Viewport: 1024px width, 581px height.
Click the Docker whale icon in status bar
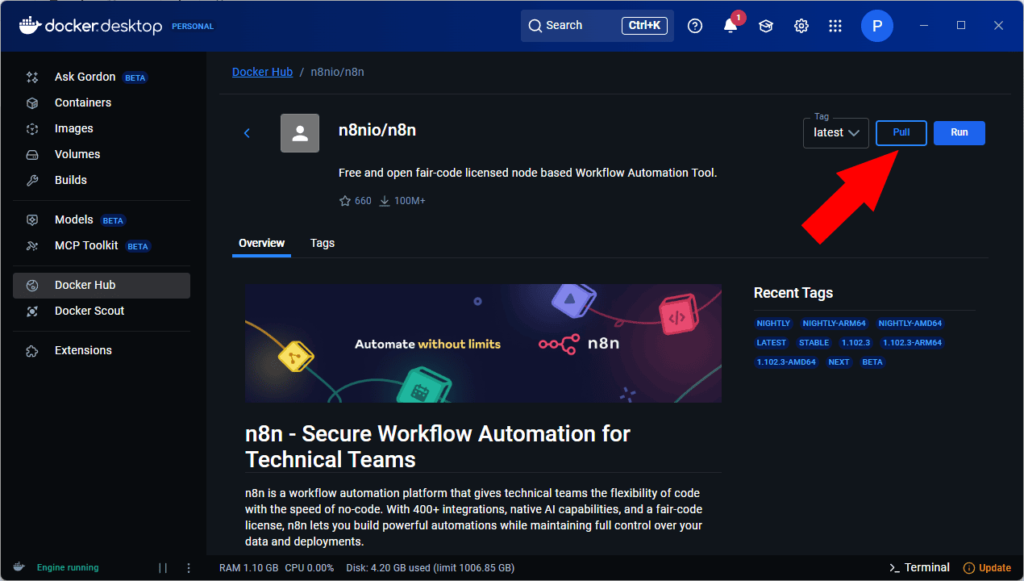tap(19, 567)
